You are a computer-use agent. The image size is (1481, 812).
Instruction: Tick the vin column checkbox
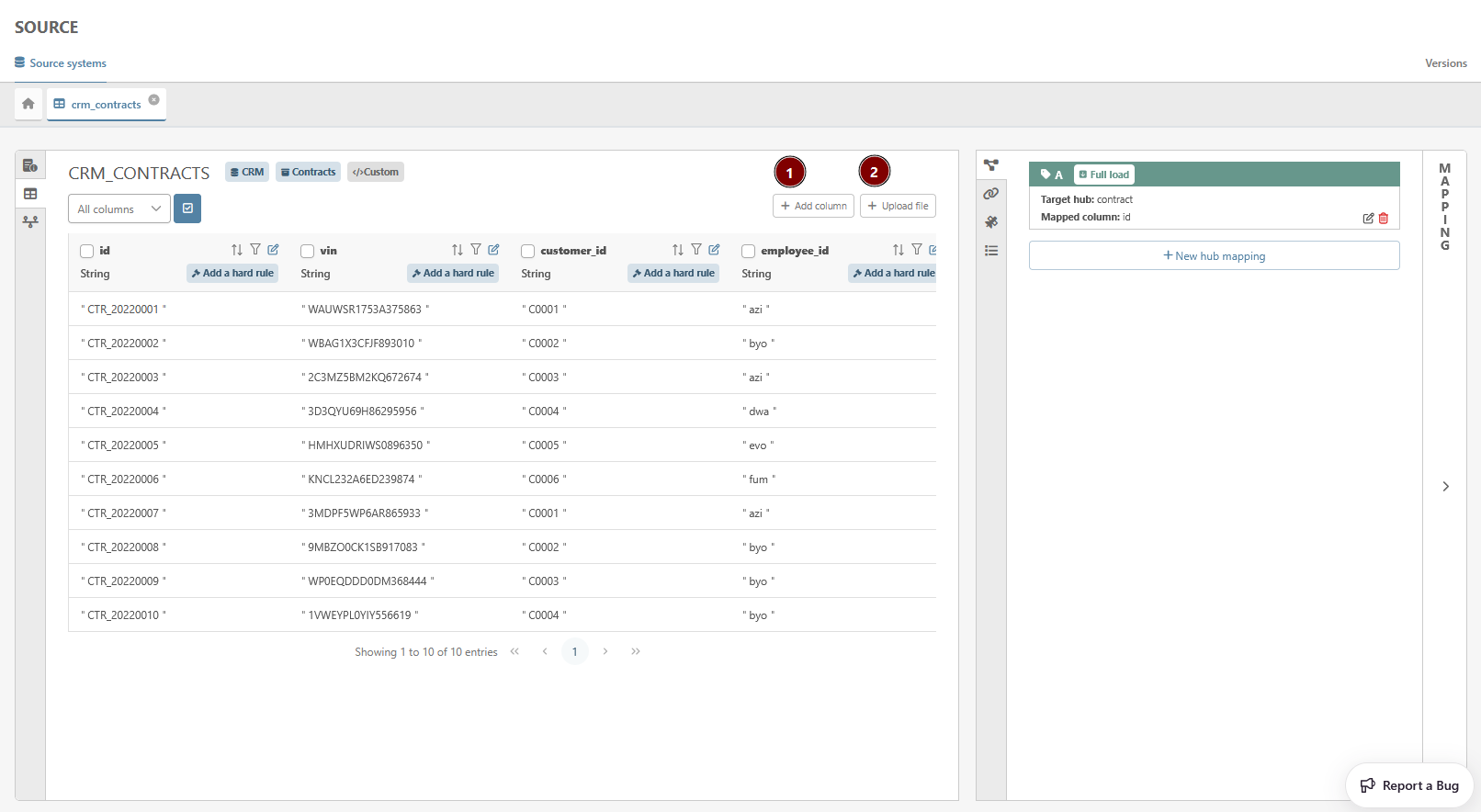(x=308, y=251)
